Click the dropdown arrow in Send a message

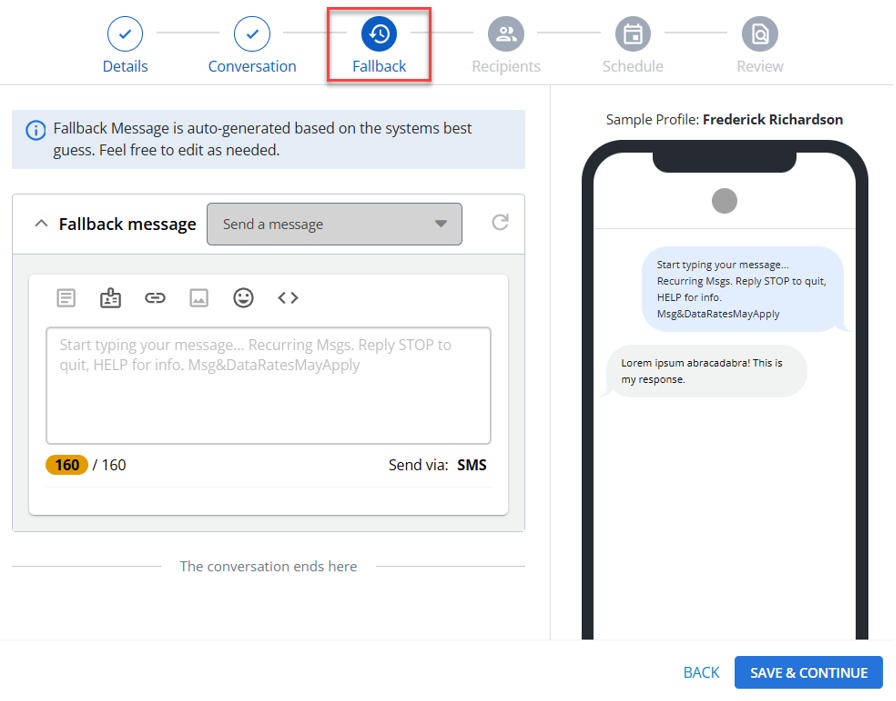(x=441, y=224)
